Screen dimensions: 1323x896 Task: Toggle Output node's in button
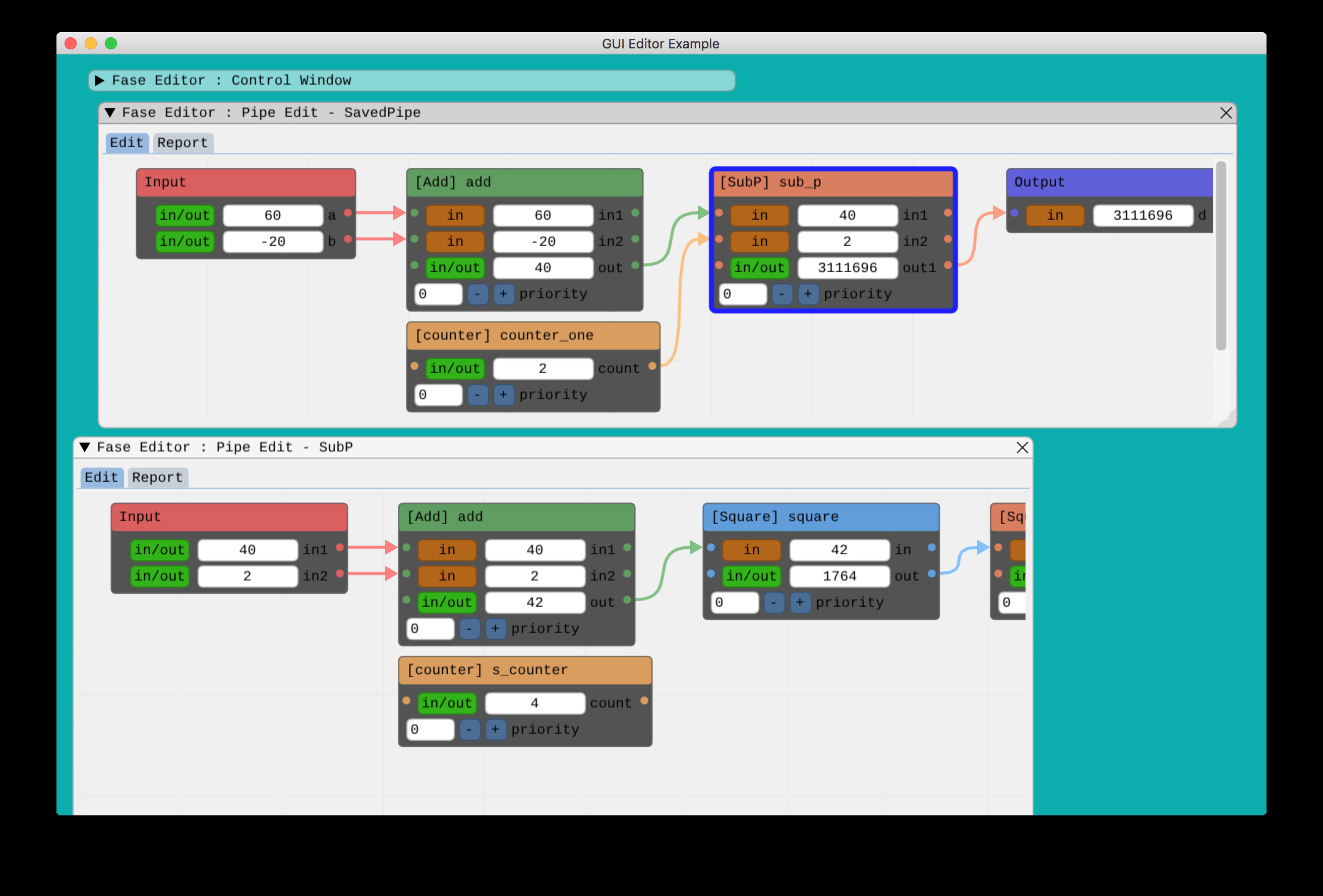coord(1054,215)
